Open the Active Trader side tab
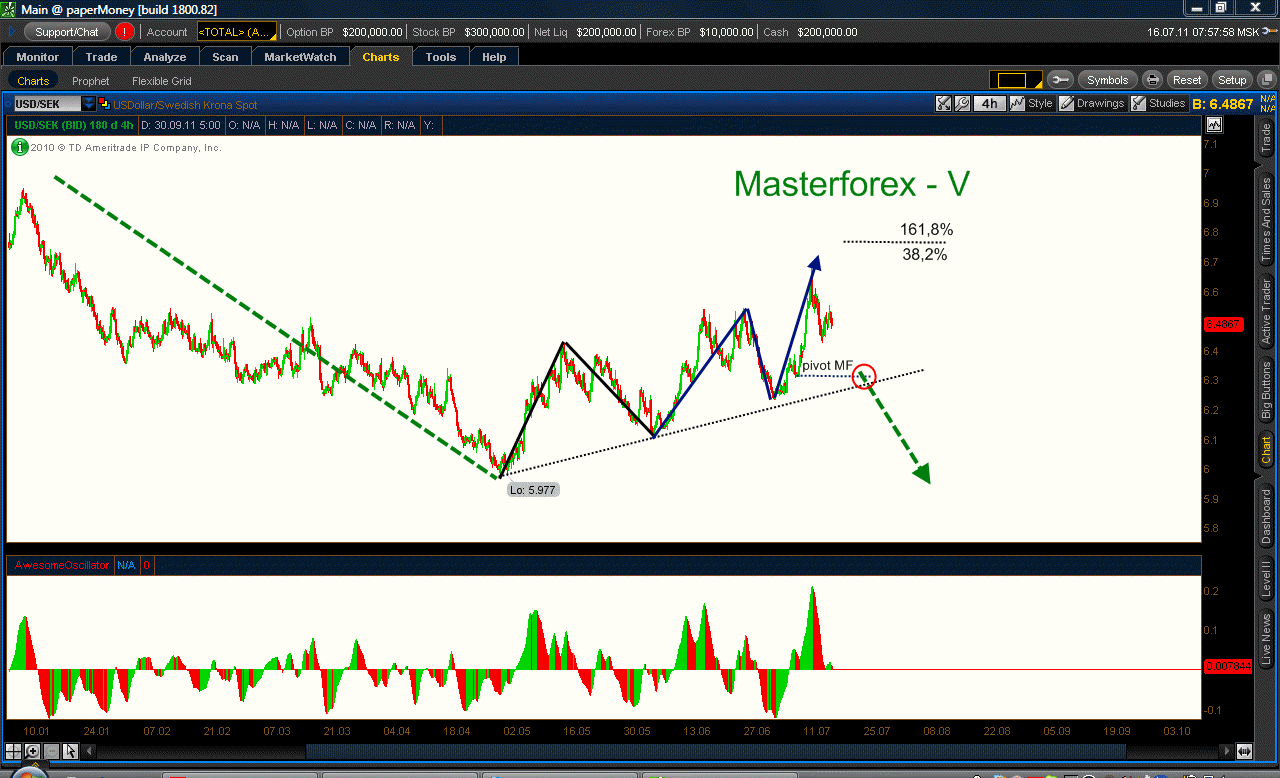 coord(1266,311)
